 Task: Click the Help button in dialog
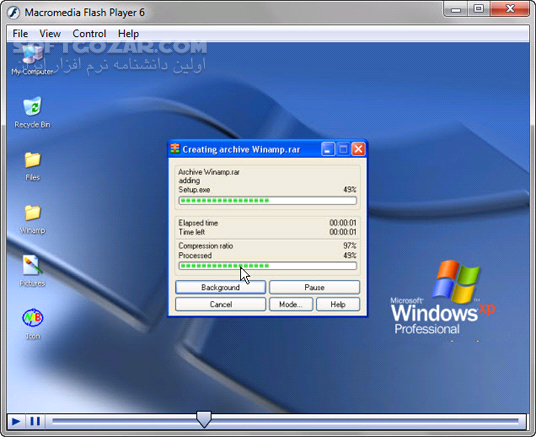338,304
